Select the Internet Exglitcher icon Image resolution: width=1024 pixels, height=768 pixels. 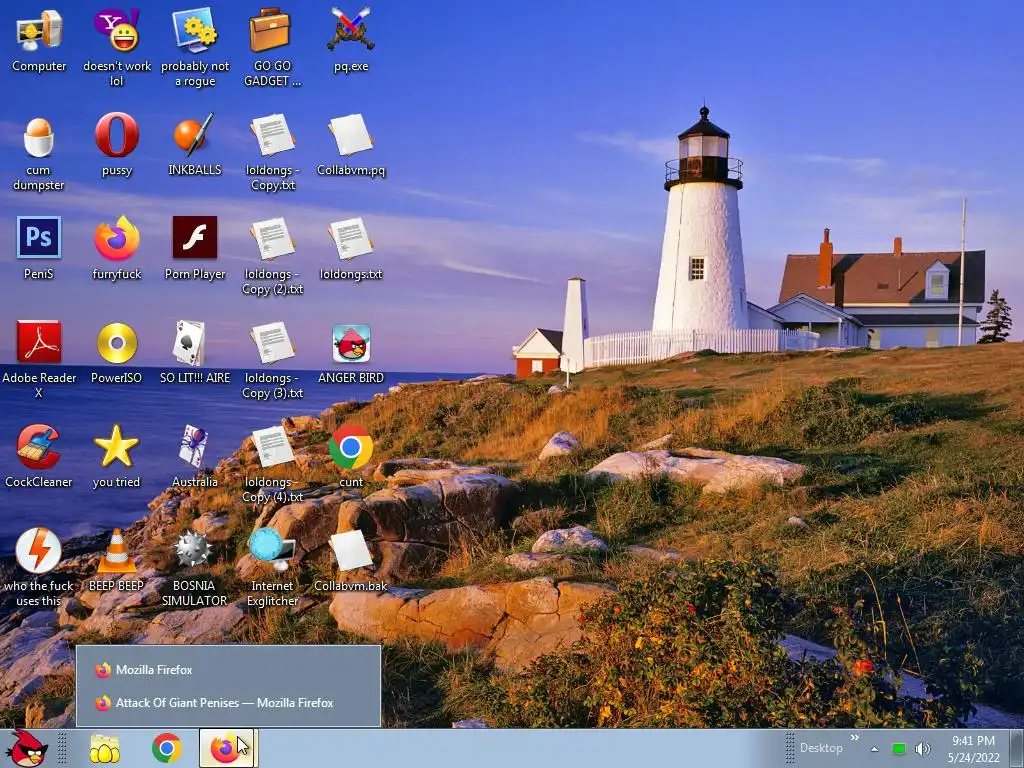point(272,567)
